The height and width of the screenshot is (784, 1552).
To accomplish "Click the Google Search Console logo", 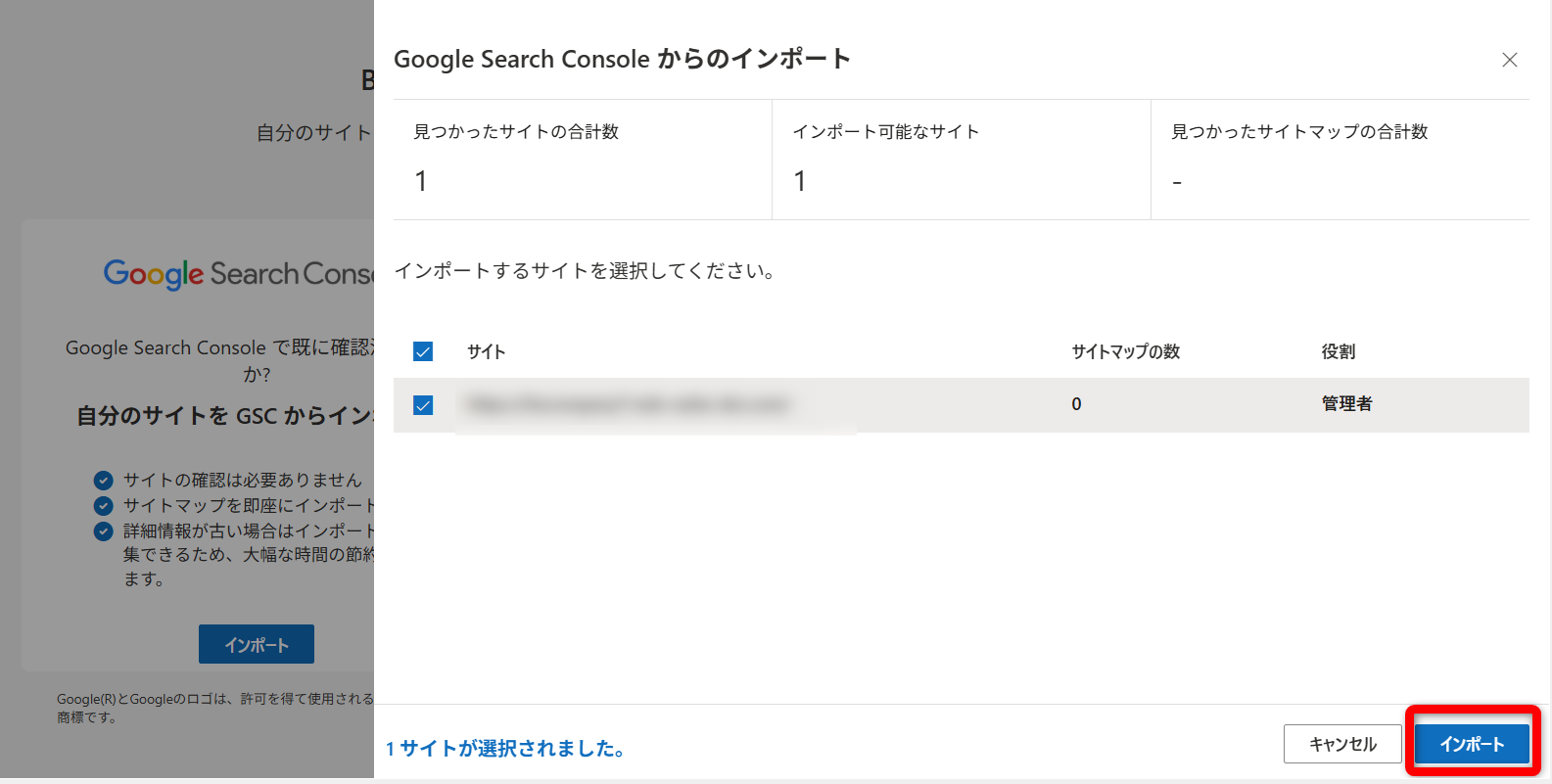I will [239, 274].
